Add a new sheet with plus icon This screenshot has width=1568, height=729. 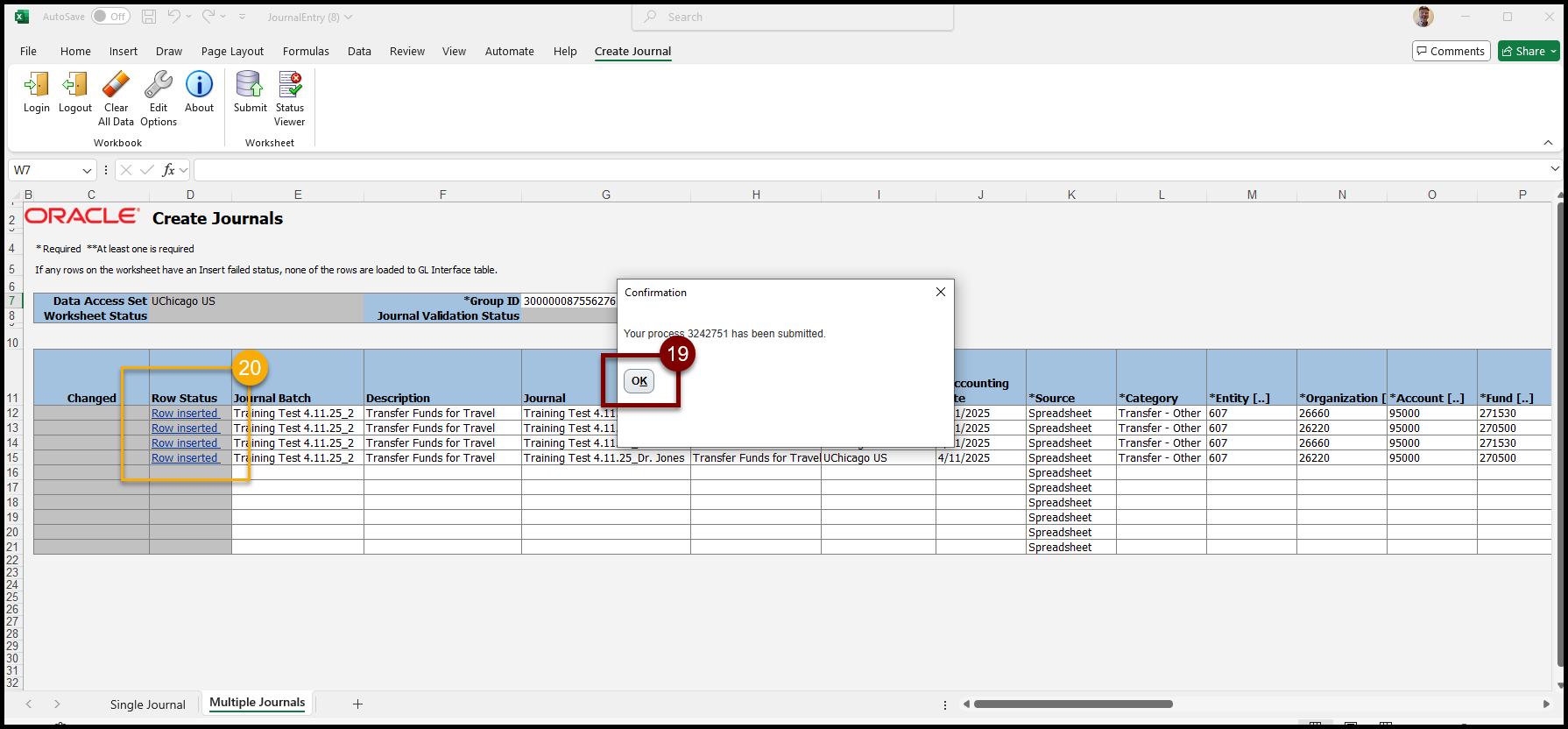tap(357, 704)
